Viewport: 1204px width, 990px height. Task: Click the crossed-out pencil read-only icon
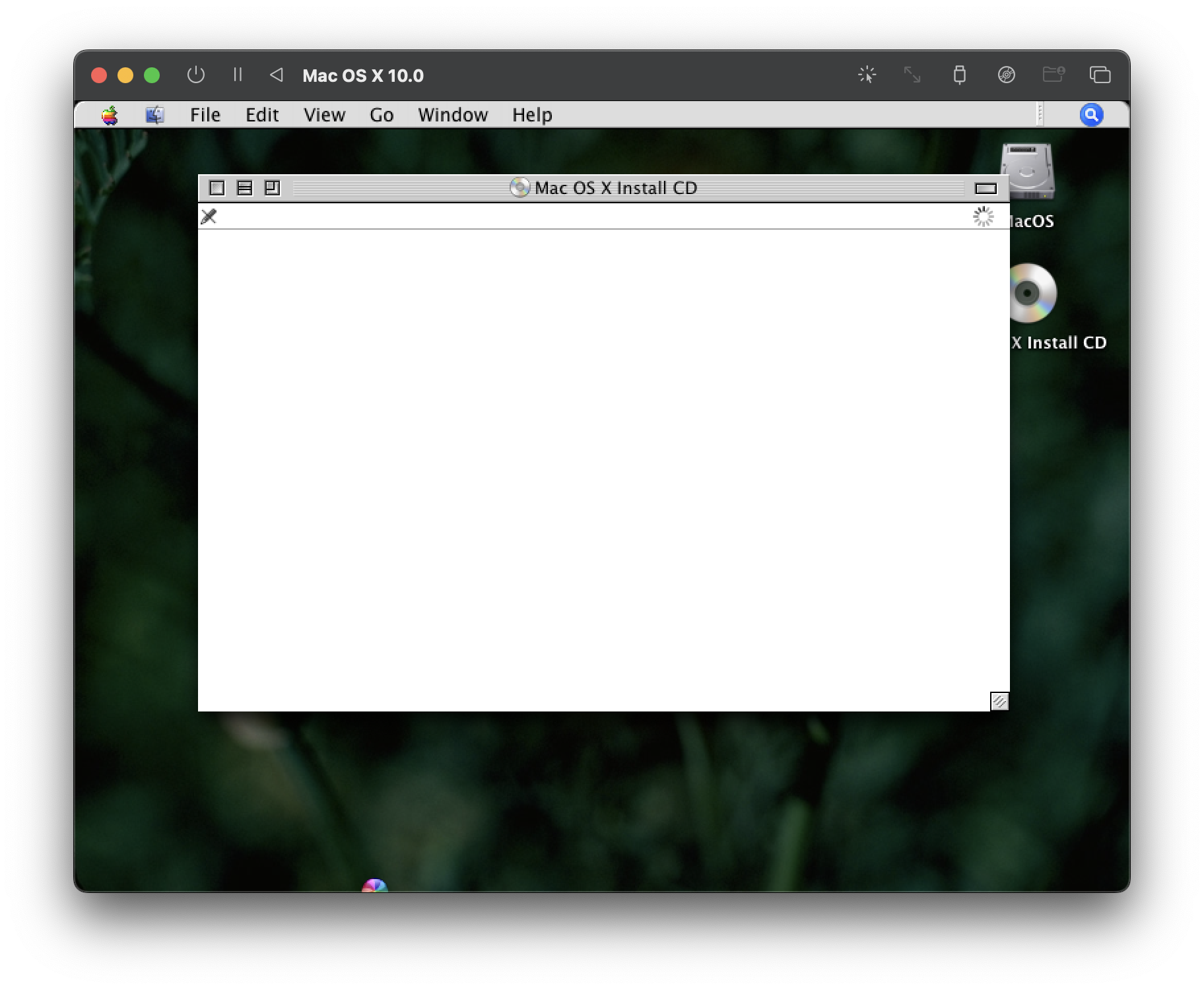tap(209, 216)
